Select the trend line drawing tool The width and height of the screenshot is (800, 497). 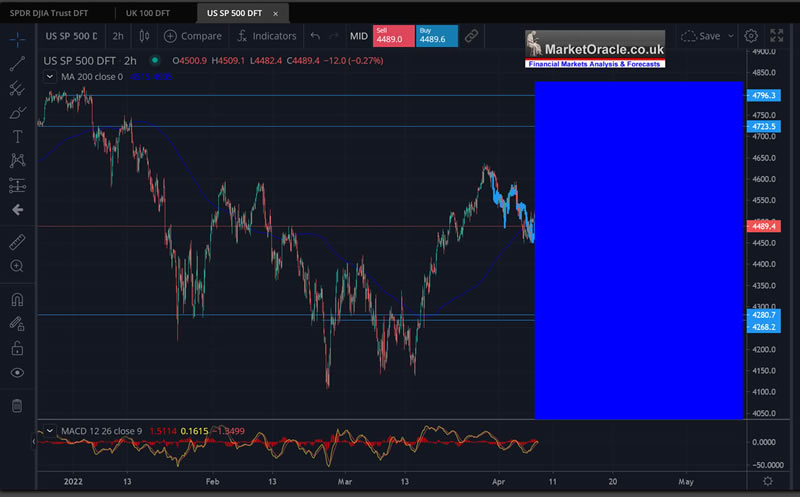(x=17, y=64)
